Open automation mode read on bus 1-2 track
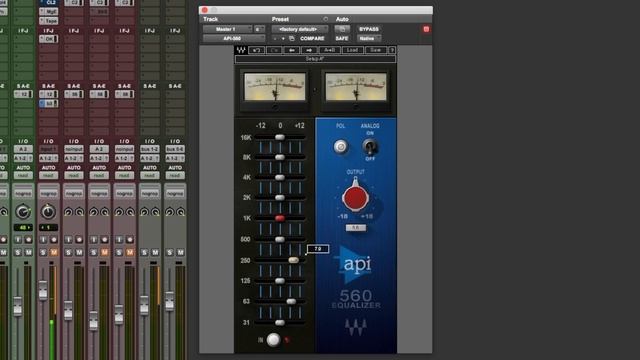Screen dimensions: 640x360 pyautogui.click(x=150, y=176)
